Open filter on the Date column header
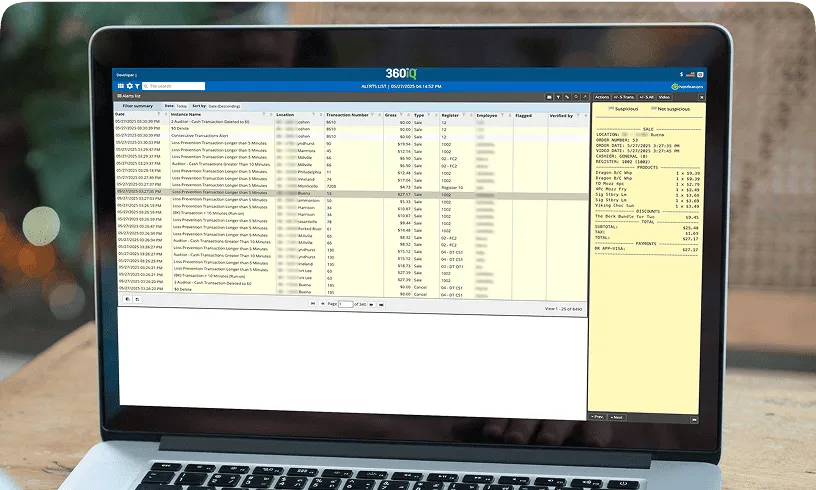The height and width of the screenshot is (490, 816). tap(159, 114)
